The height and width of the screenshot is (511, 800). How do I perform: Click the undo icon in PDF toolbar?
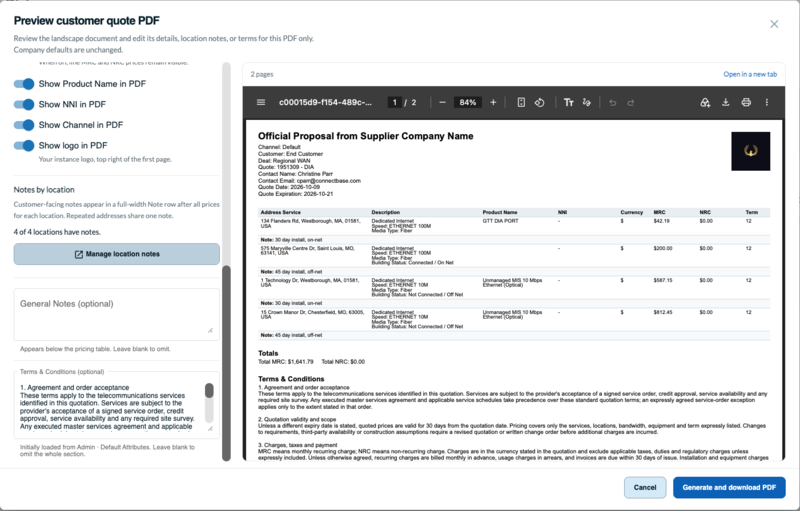pyautogui.click(x=613, y=103)
